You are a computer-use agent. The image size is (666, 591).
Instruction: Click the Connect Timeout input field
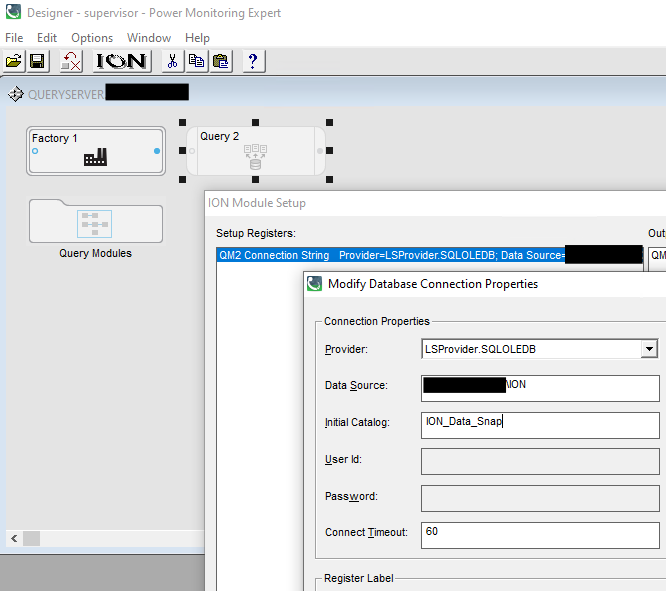pyautogui.click(x=540, y=535)
